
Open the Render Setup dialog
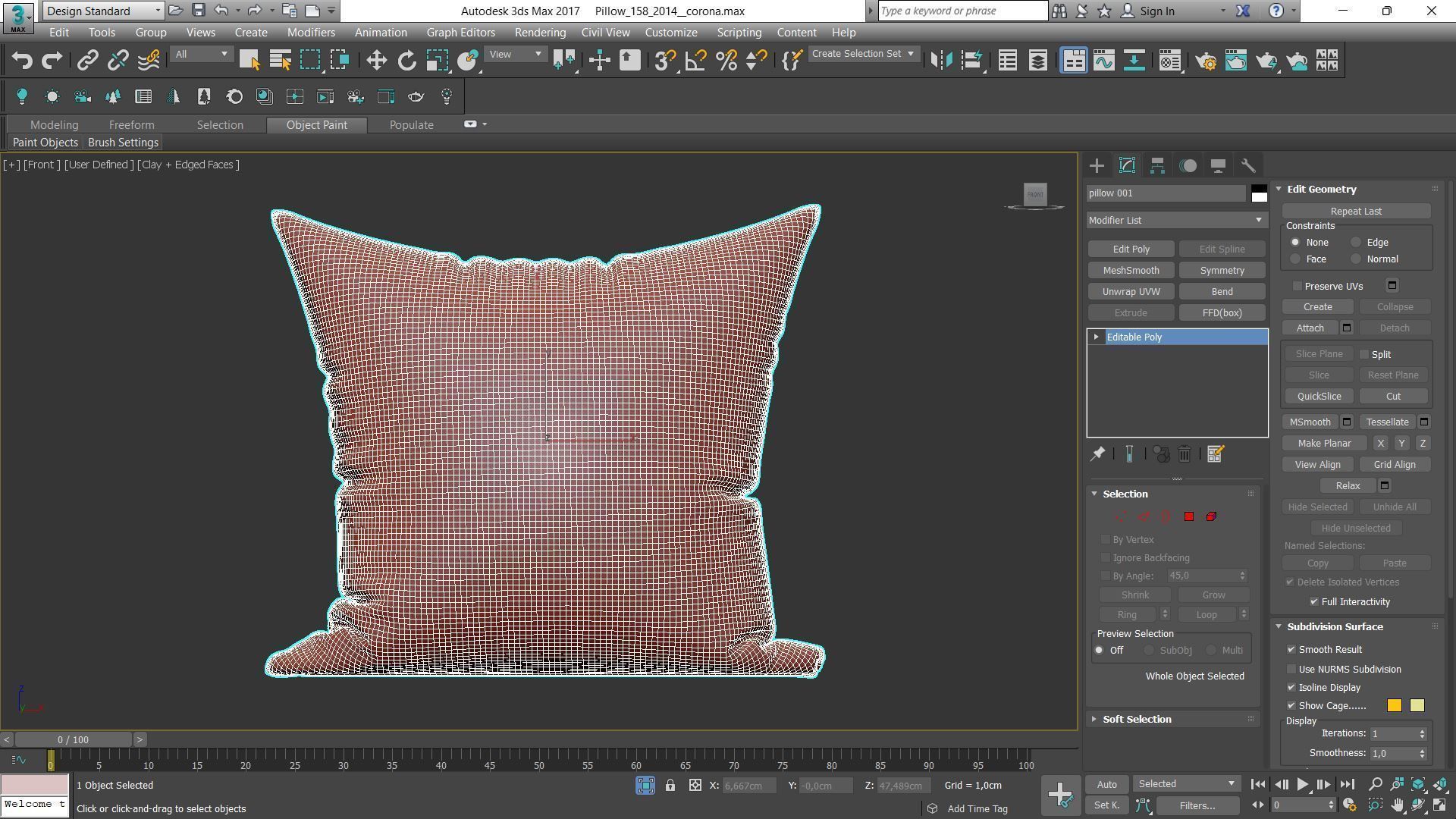1206,61
